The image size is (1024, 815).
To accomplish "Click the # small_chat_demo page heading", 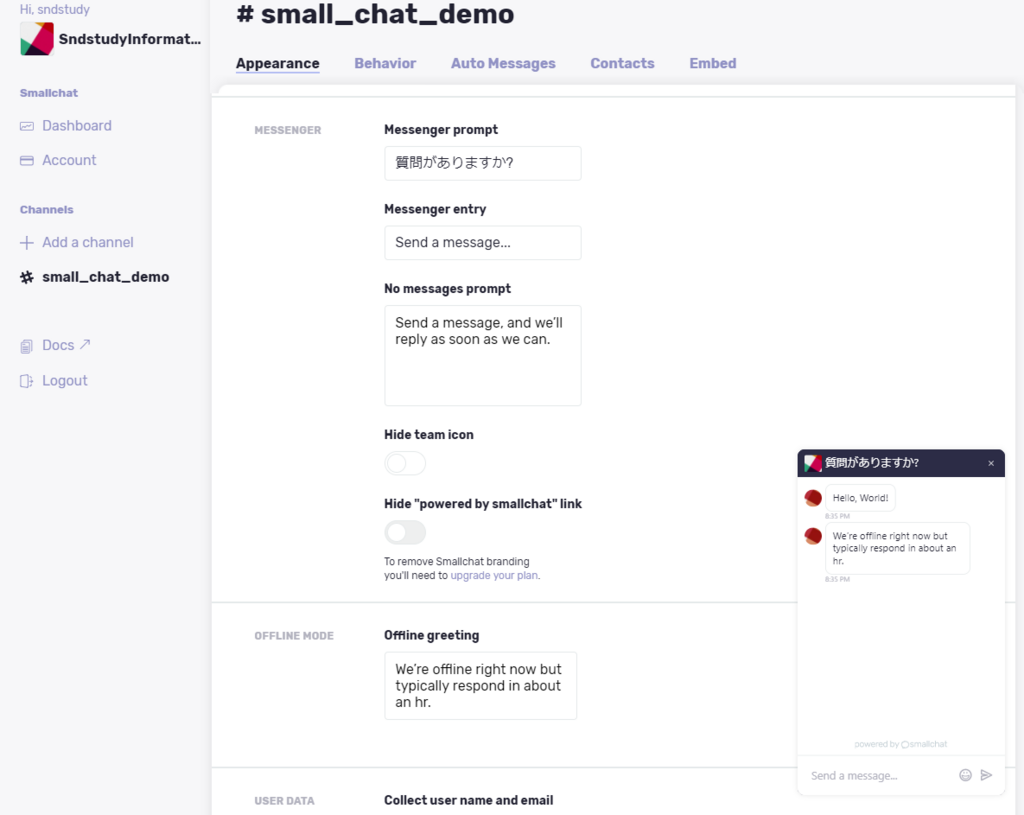I will (376, 14).
